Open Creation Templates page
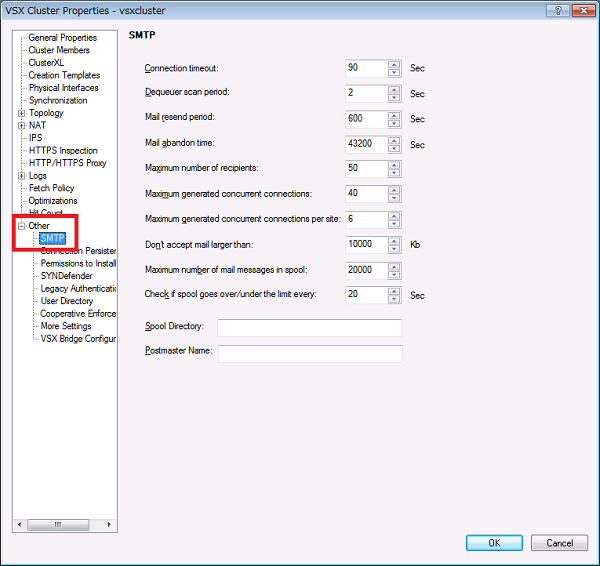The image size is (600, 566). pyautogui.click(x=64, y=75)
